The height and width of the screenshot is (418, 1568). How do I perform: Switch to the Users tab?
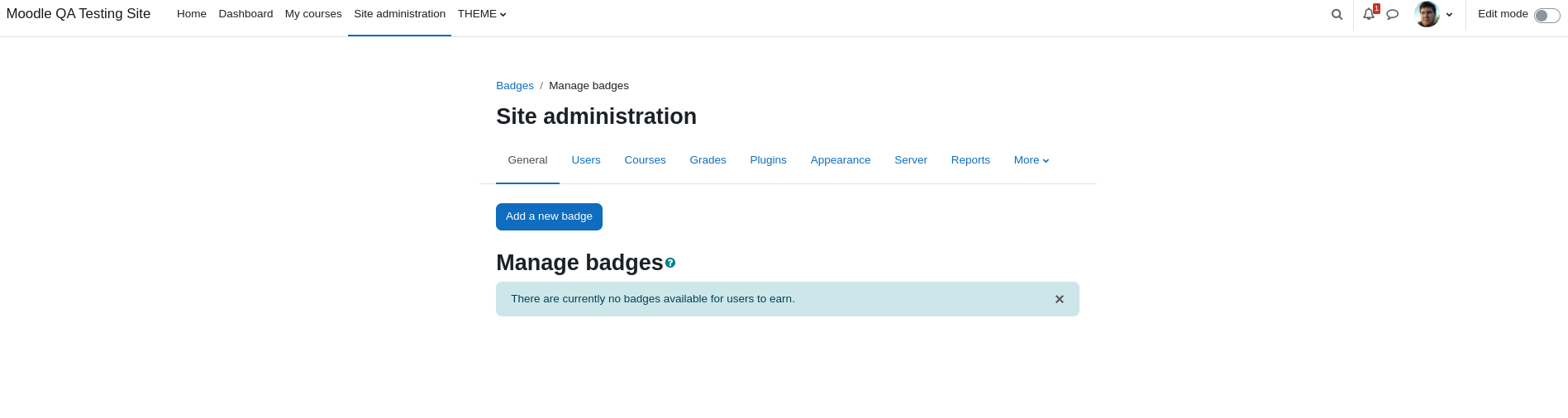coord(586,160)
